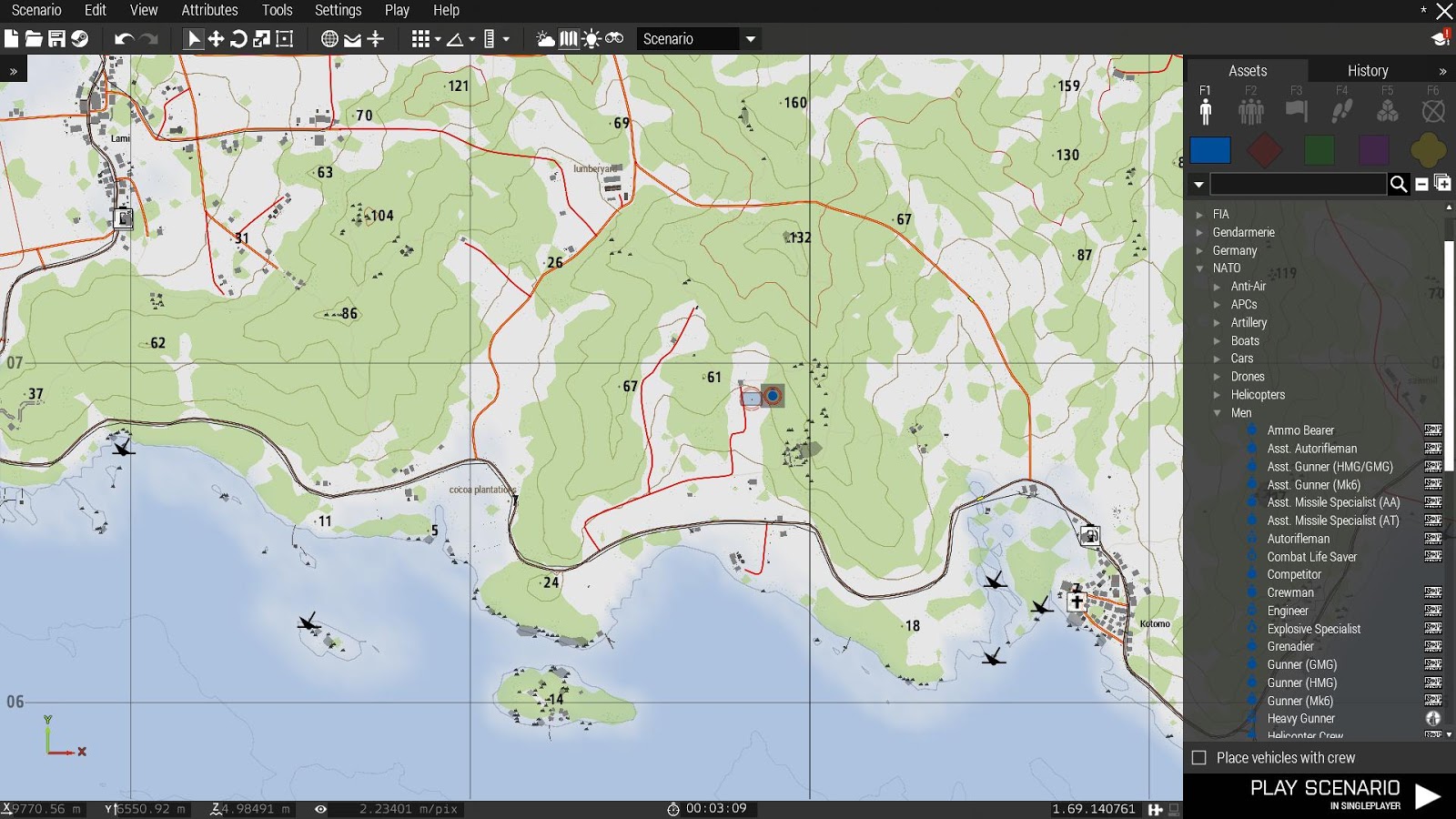The image size is (1456, 819).
Task: Collapse the Men category in the asset tree
Action: [1218, 412]
